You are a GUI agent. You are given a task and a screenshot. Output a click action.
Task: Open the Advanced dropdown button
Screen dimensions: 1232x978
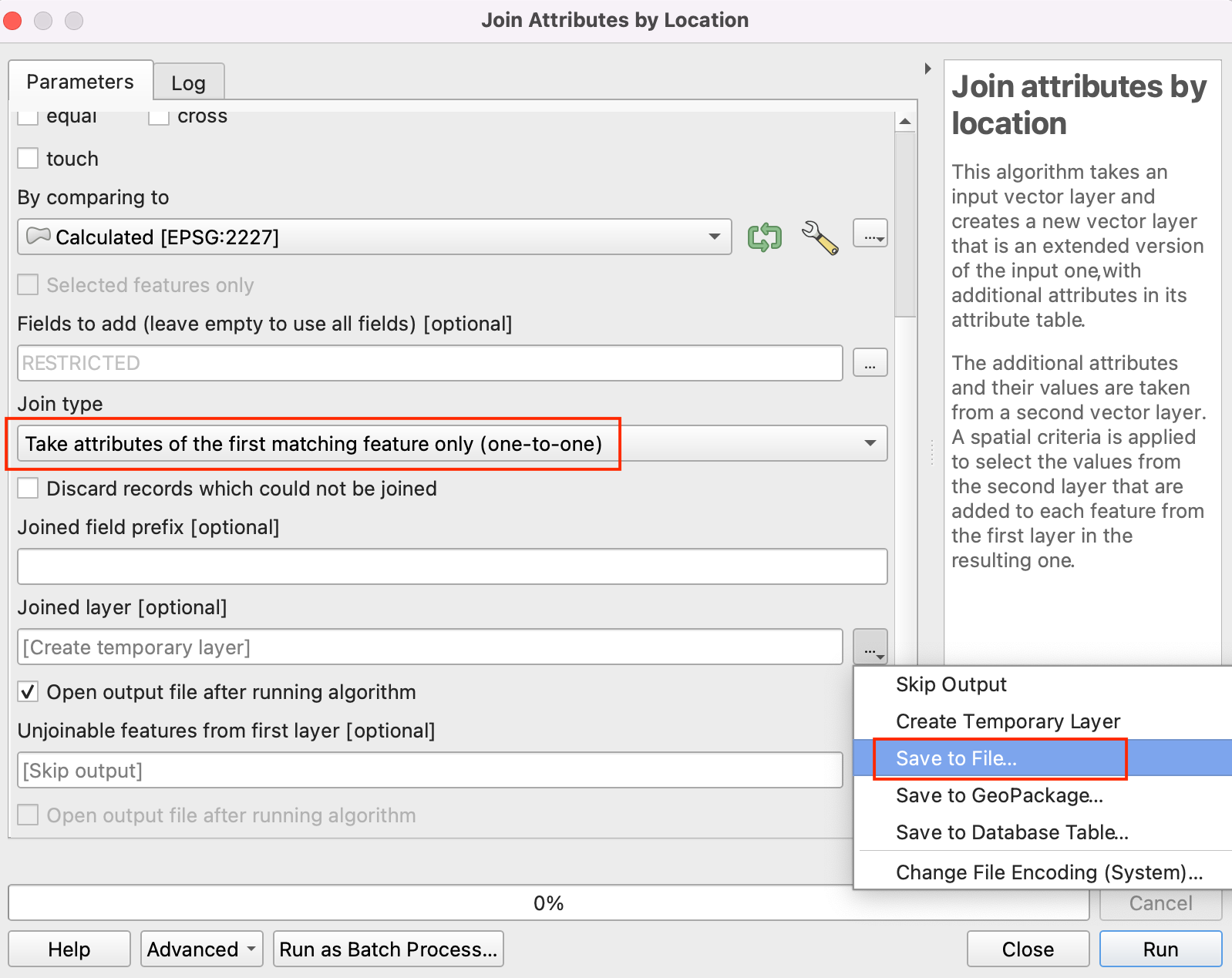tap(202, 949)
